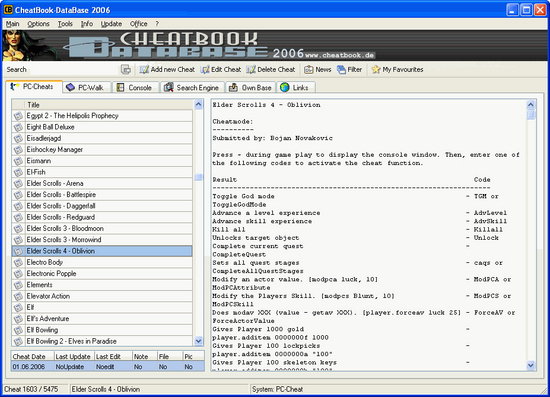Click the Note column header
The image size is (550, 397).
(x=144, y=356)
